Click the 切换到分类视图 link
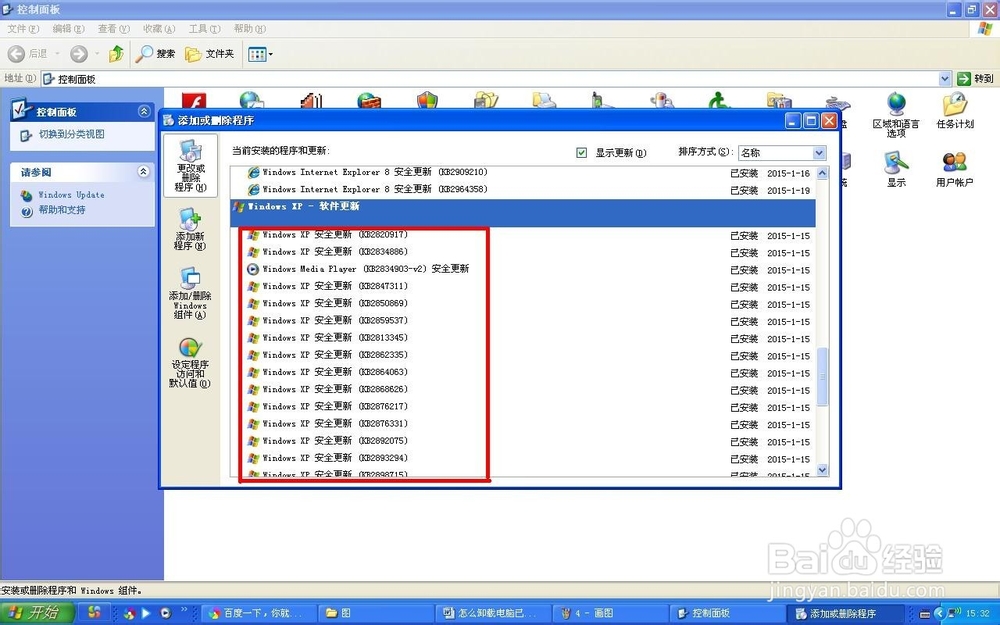Viewport: 1000px width, 625px height. 71,135
